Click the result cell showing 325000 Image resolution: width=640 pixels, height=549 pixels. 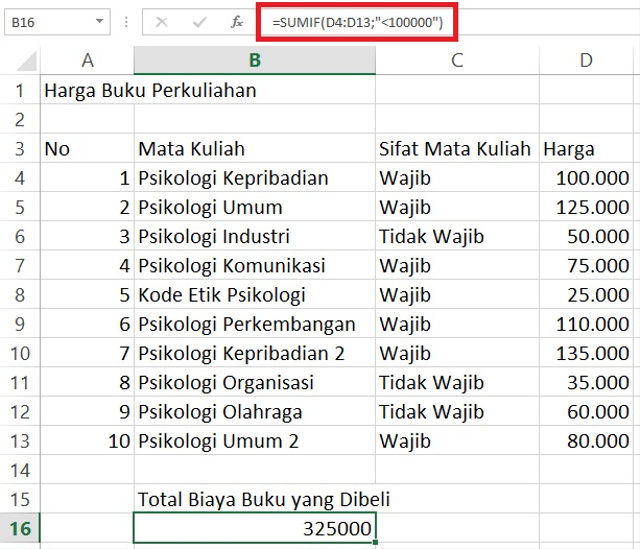point(255,529)
